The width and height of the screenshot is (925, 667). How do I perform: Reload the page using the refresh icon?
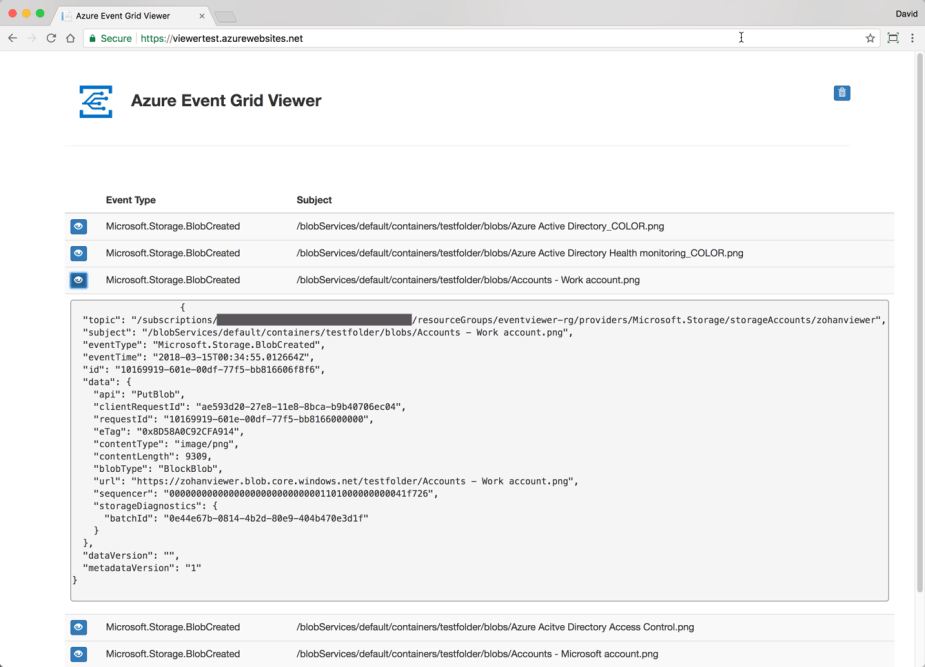point(50,37)
